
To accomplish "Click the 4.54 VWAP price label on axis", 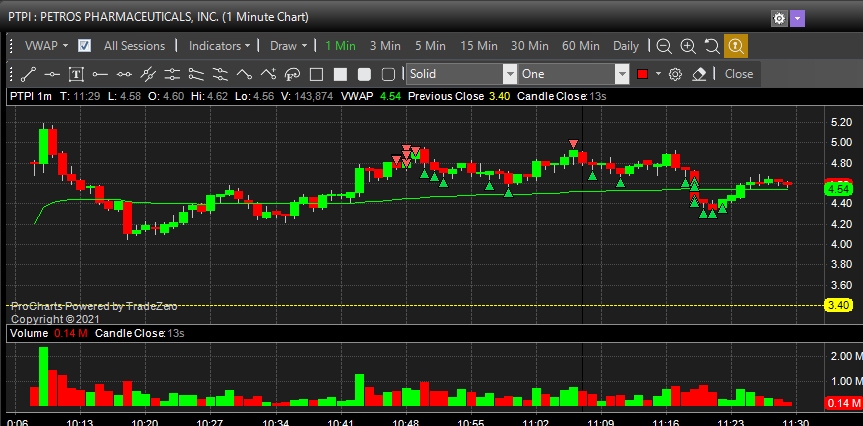I will pos(838,189).
